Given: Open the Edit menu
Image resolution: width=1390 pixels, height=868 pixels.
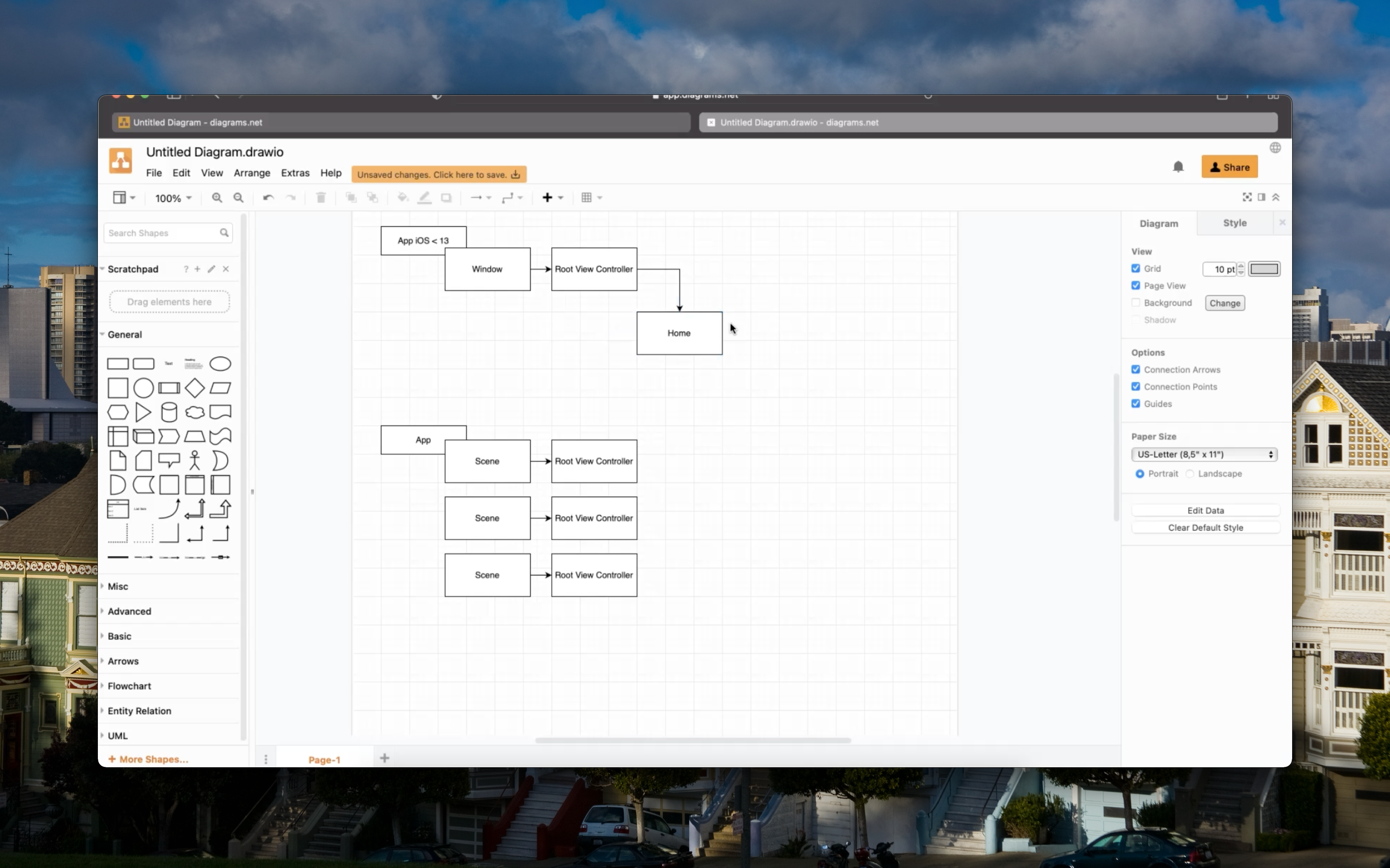Looking at the screenshot, I should pyautogui.click(x=181, y=173).
